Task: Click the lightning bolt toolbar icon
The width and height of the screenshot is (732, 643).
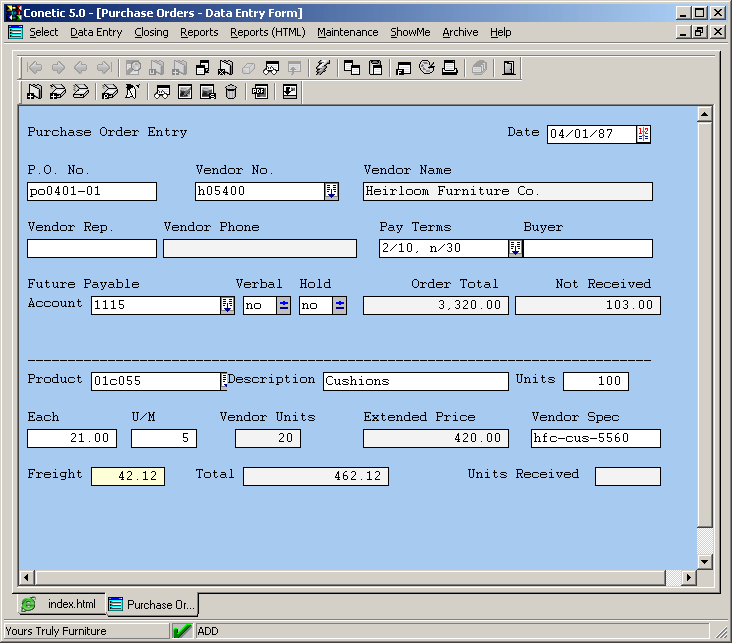Action: [322, 68]
